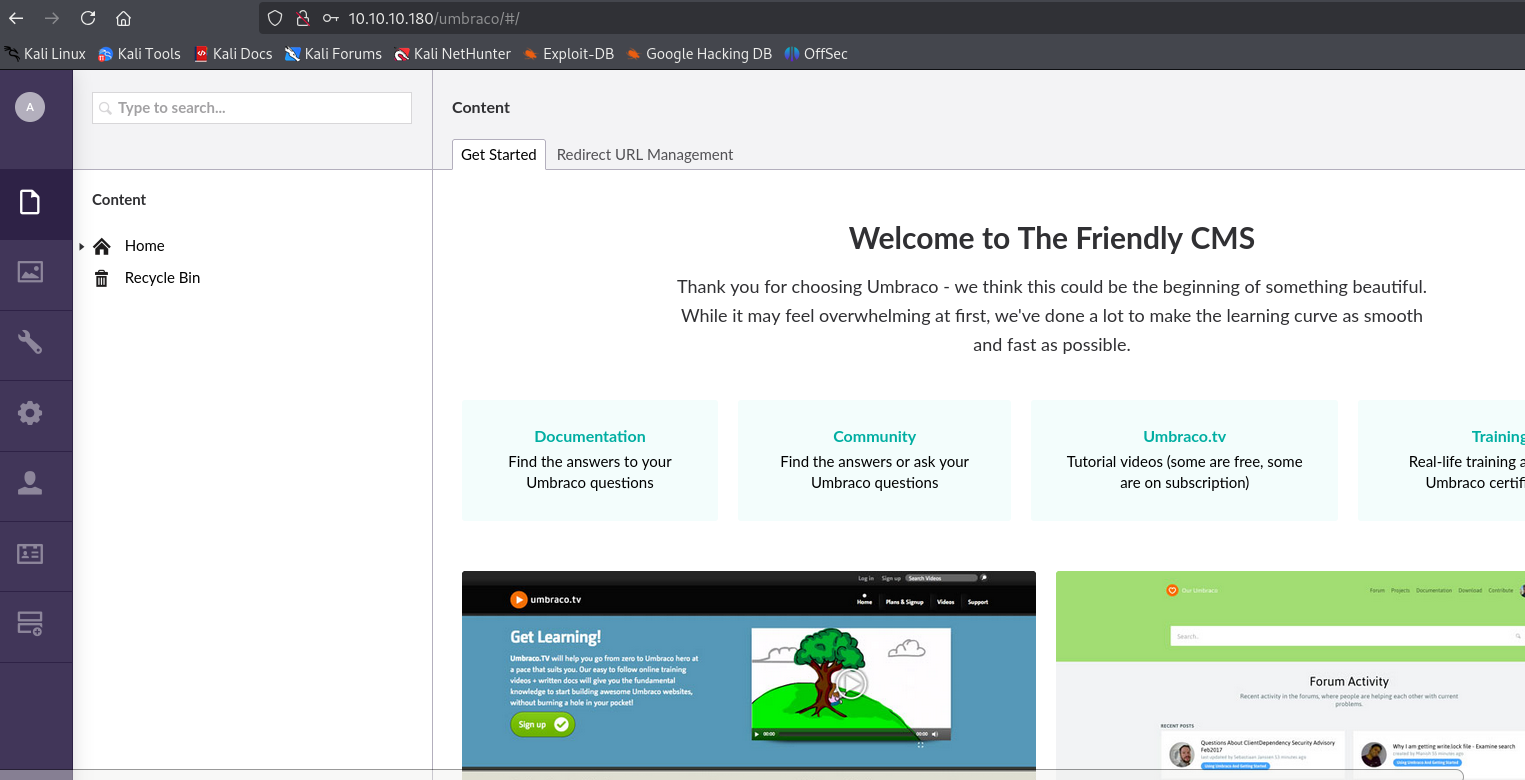Select the Get Started tab
This screenshot has width=1525, height=780.
[498, 155]
